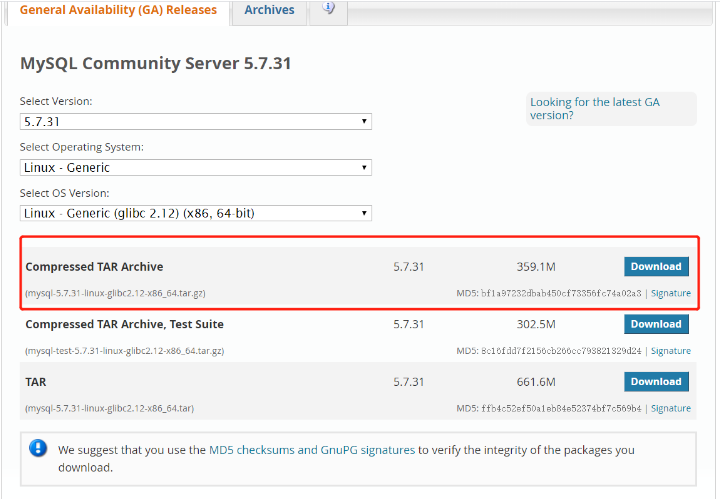Click the Select Version label
Screen dimensions: 720x499
click(56, 101)
